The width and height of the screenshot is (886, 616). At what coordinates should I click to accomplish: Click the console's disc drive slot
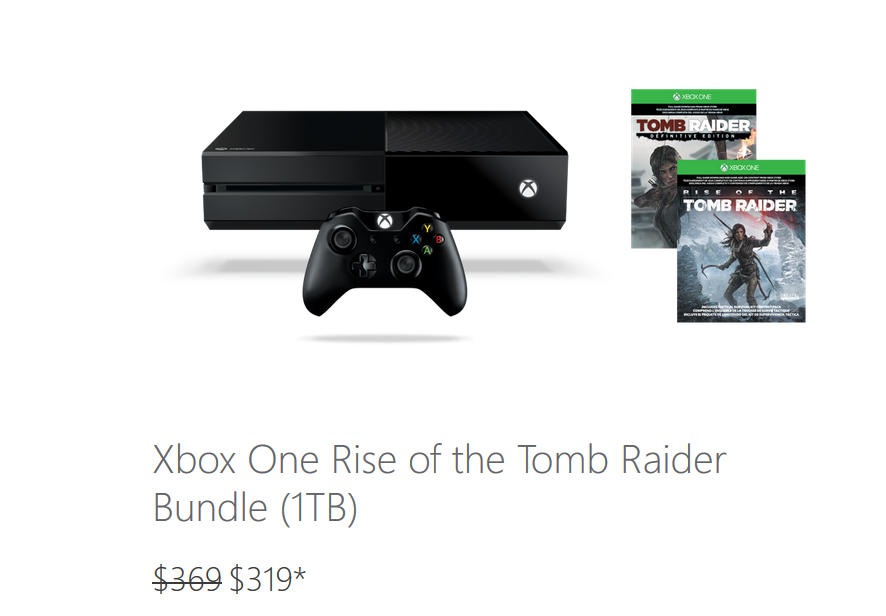click(x=294, y=189)
